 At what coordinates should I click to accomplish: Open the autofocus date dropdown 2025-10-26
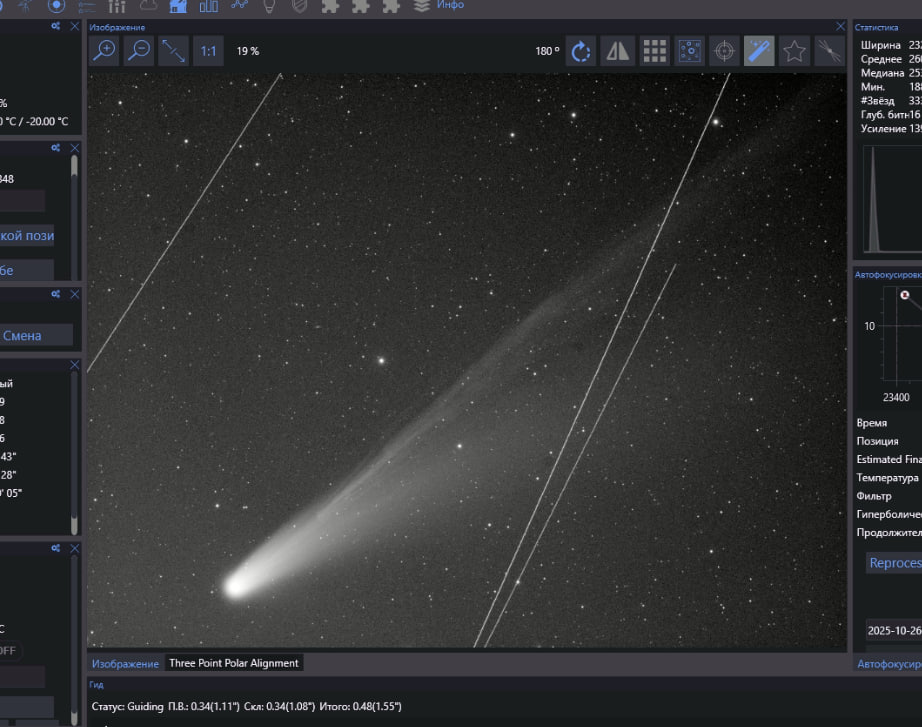[895, 631]
